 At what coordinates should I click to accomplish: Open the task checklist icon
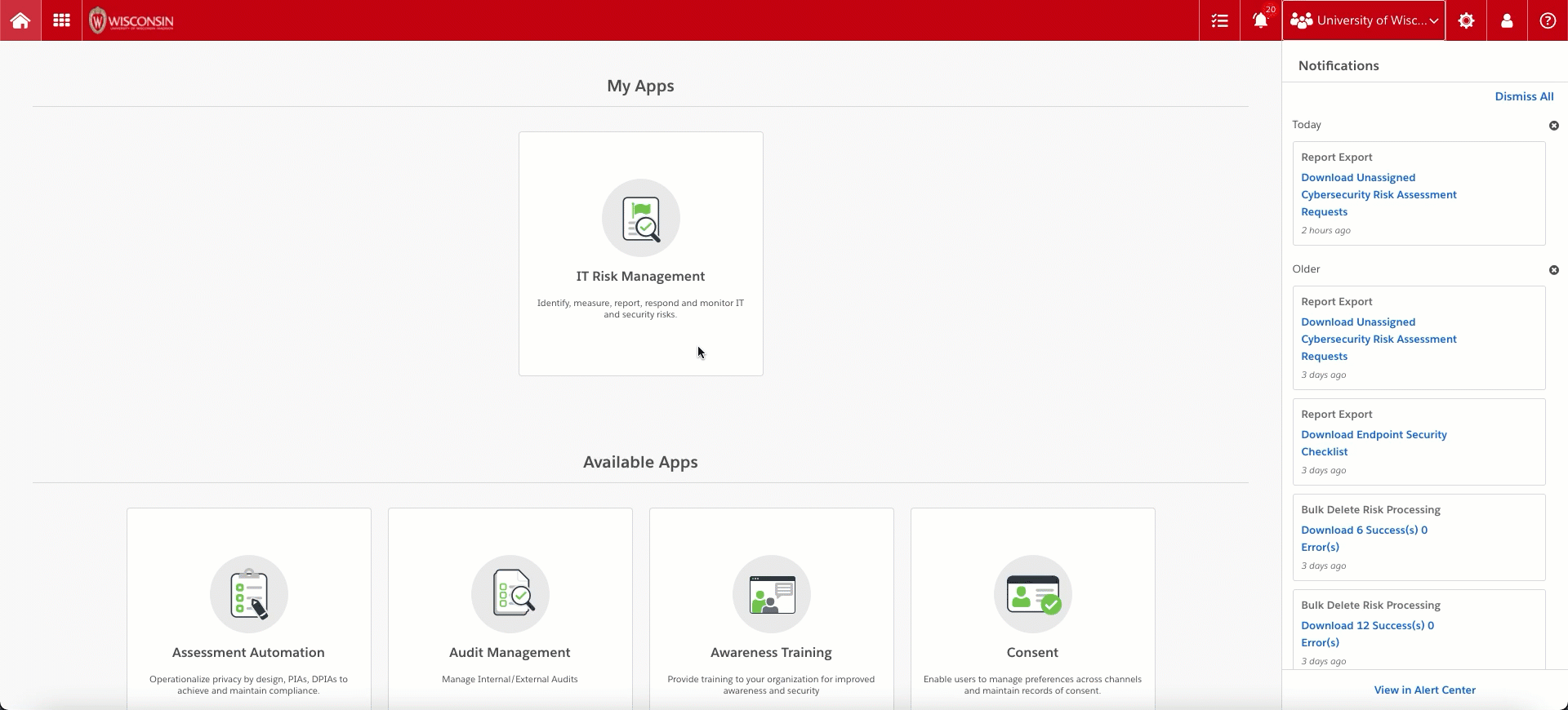pyautogui.click(x=1220, y=20)
